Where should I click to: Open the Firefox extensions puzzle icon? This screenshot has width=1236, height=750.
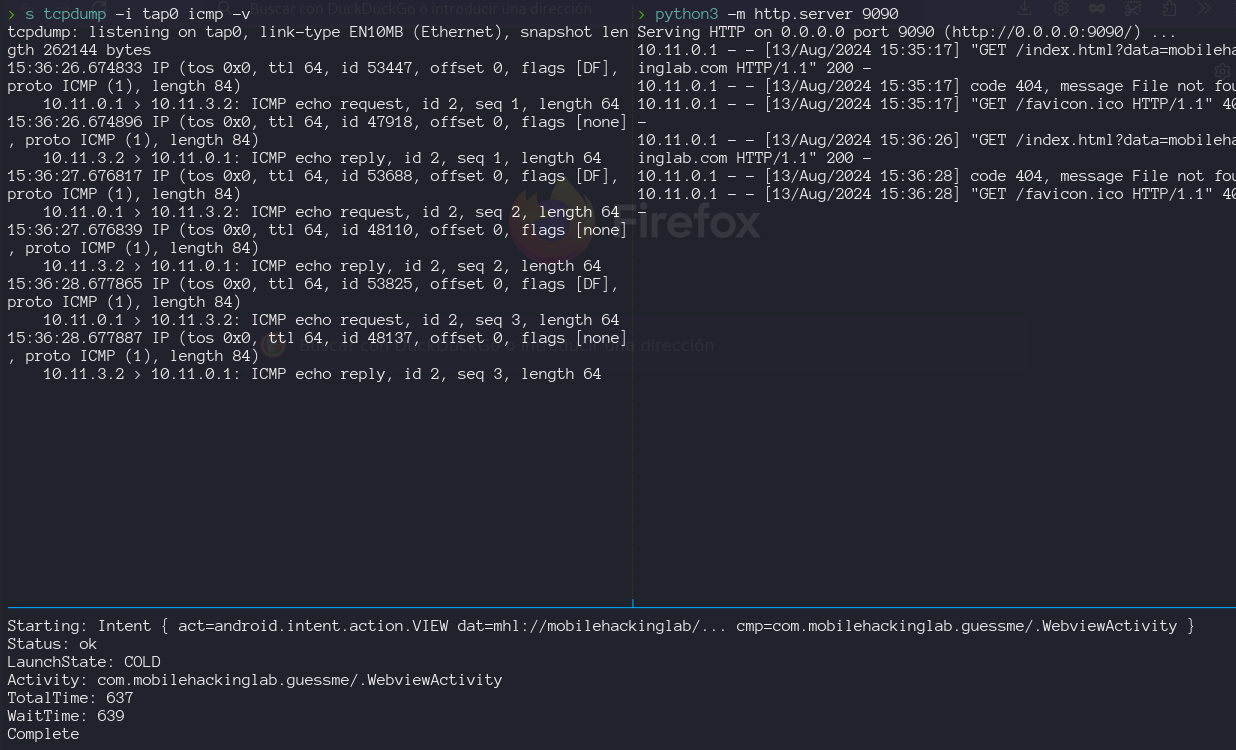pos(1169,8)
